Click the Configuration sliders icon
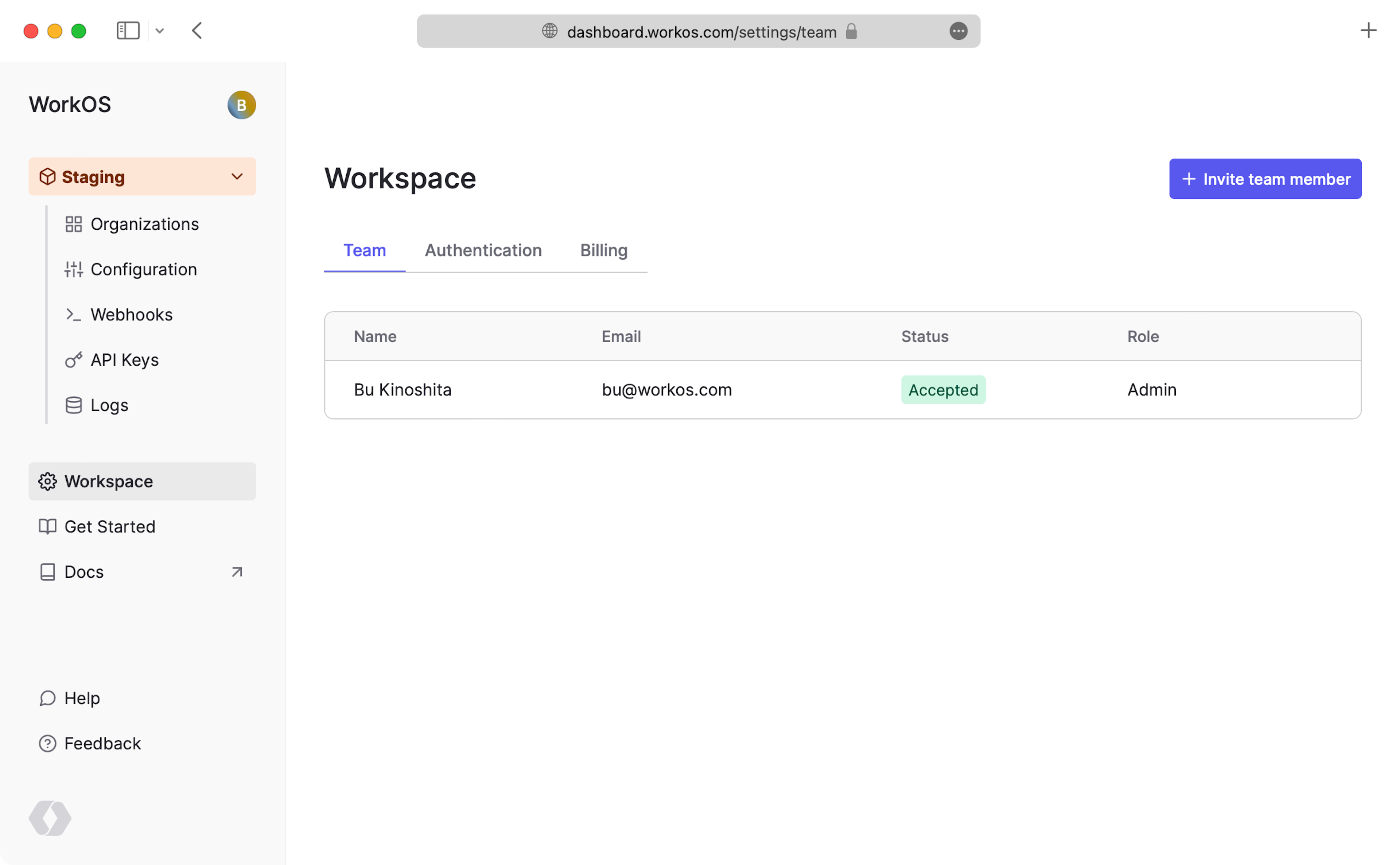Viewport: 1400px width, 865px height. (74, 269)
